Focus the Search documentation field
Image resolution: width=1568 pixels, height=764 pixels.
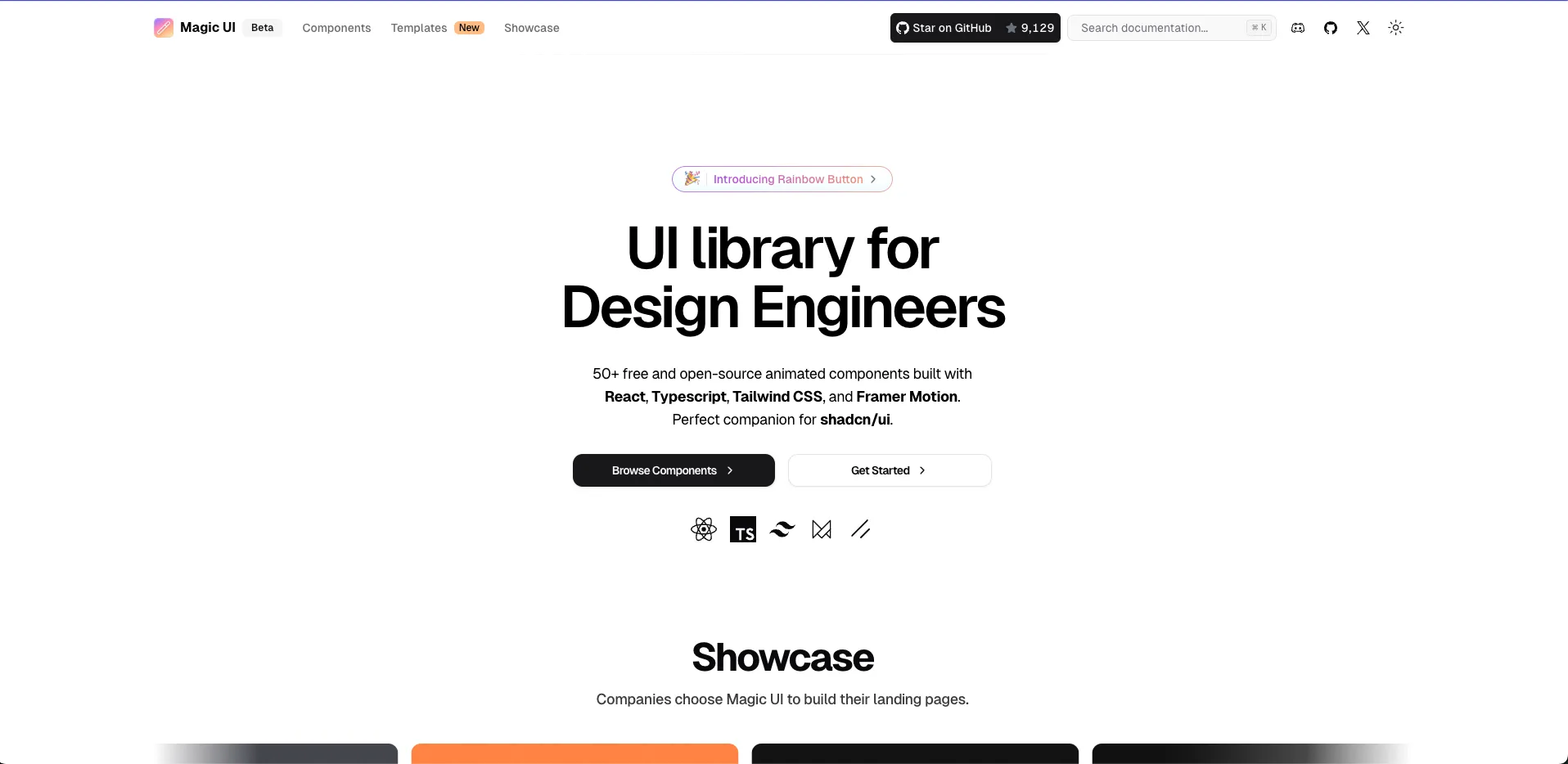coord(1172,28)
